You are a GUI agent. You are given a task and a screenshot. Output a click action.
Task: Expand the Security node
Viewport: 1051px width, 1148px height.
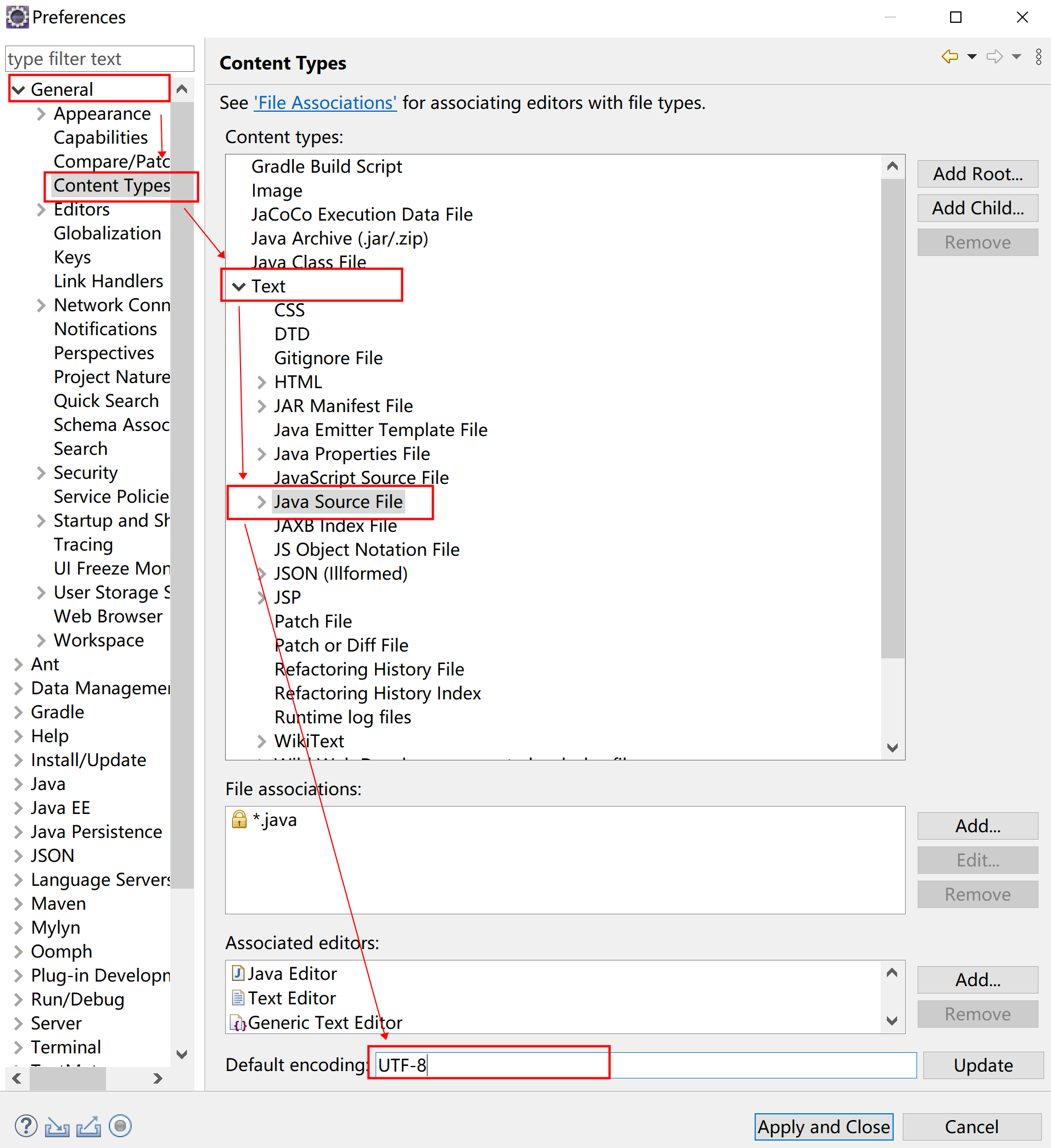coord(41,473)
